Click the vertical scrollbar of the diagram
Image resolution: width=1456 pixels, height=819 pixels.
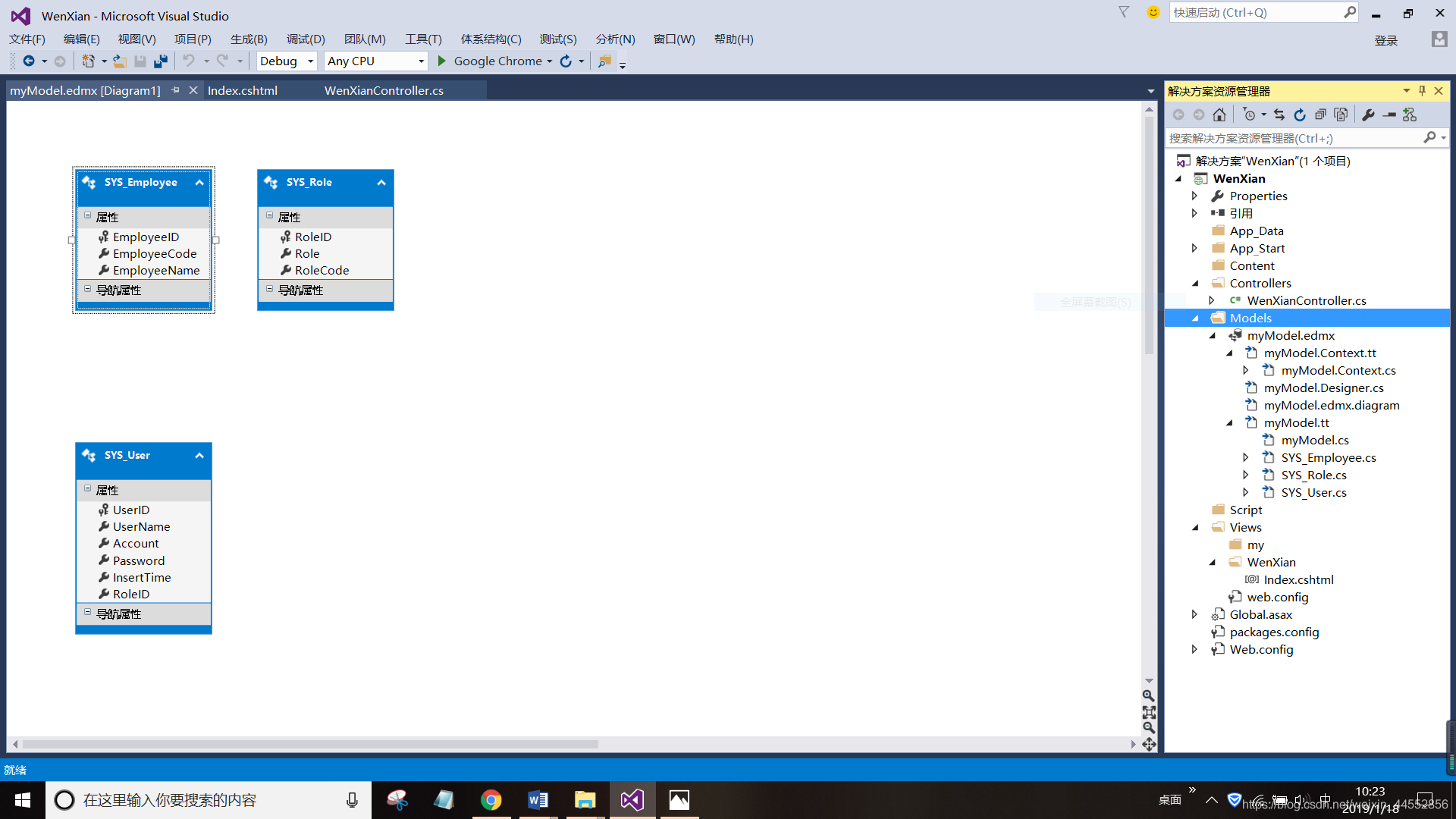tap(1149, 235)
